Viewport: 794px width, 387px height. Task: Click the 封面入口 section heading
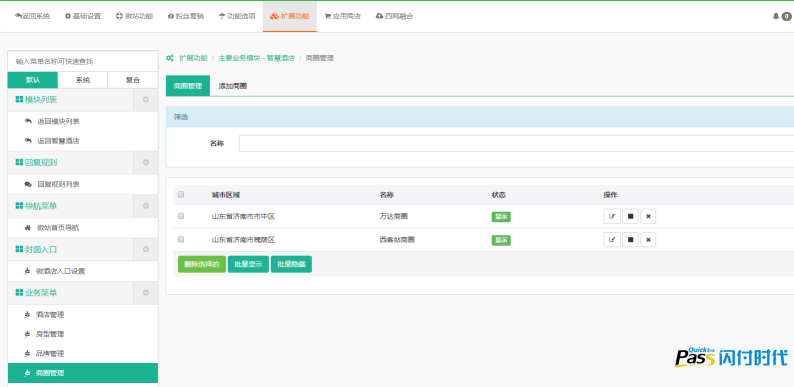[x=36, y=249]
